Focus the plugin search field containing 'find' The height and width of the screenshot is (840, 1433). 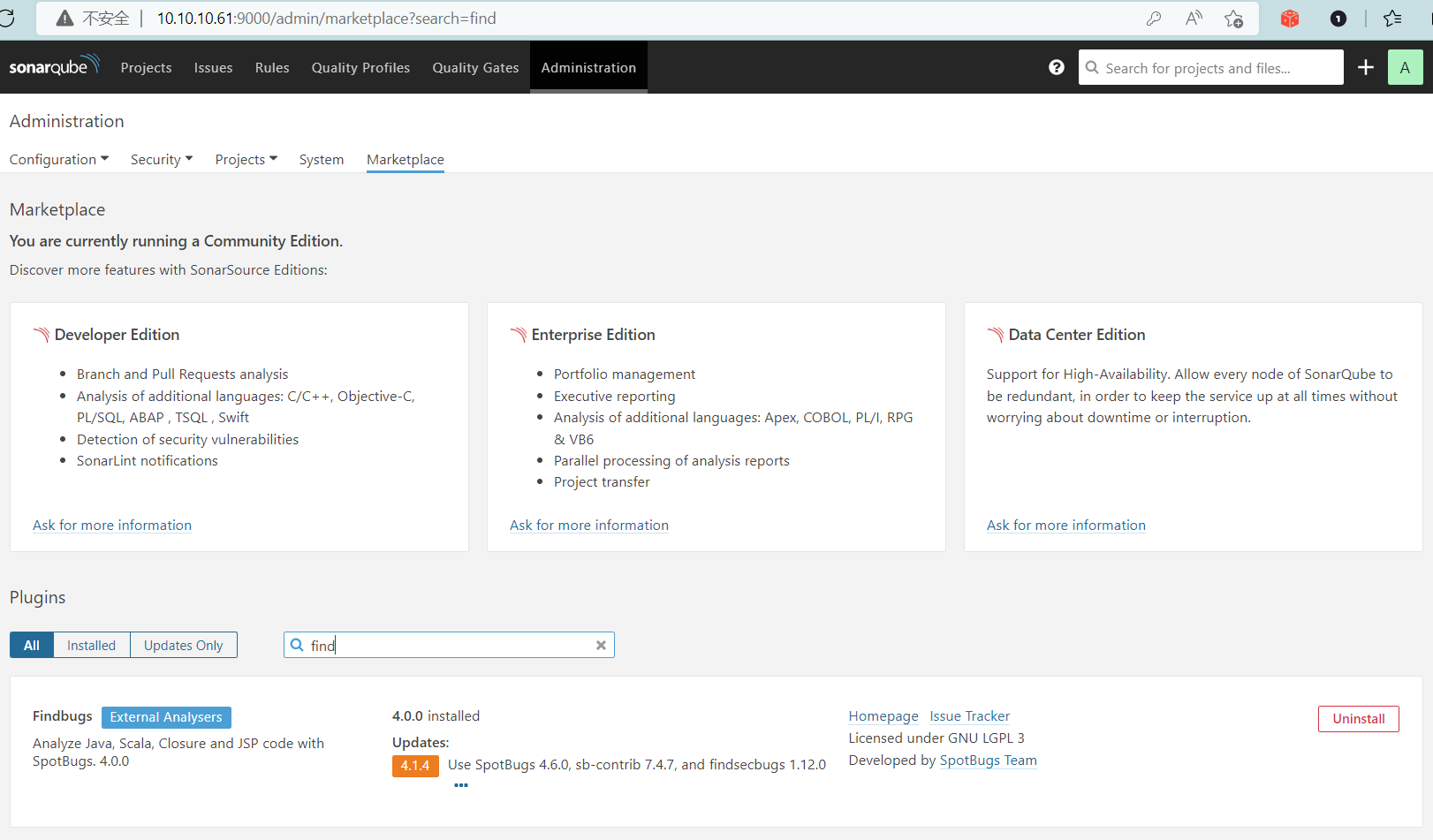[x=449, y=646]
